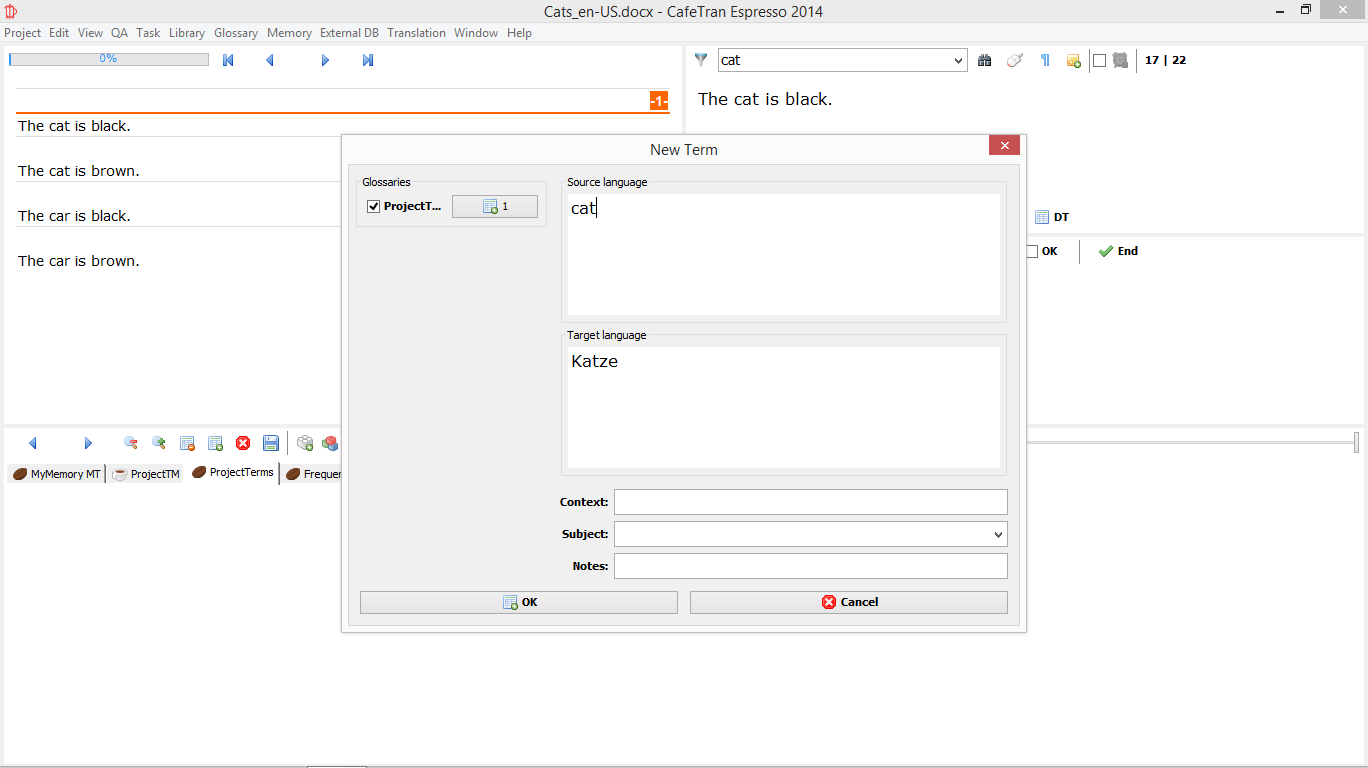Viewport: 1368px width, 768px height.
Task: Click the magnifier with plus icon
Action: click(158, 443)
